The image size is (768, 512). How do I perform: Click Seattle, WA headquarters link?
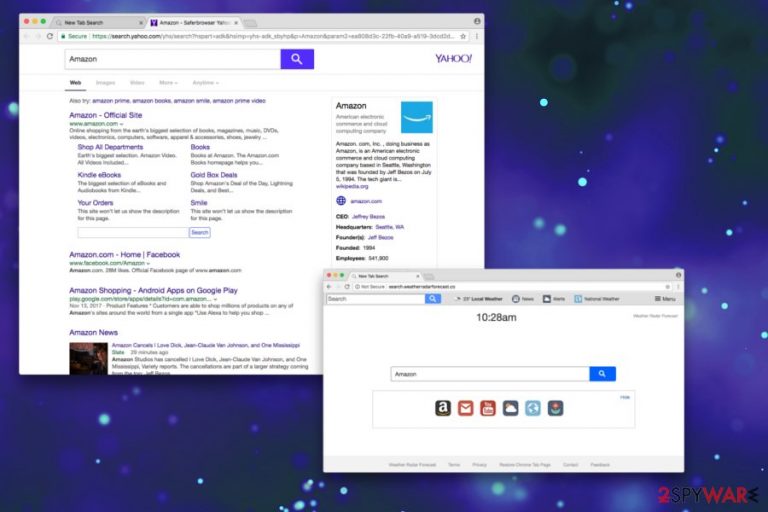pyautogui.click(x=389, y=227)
